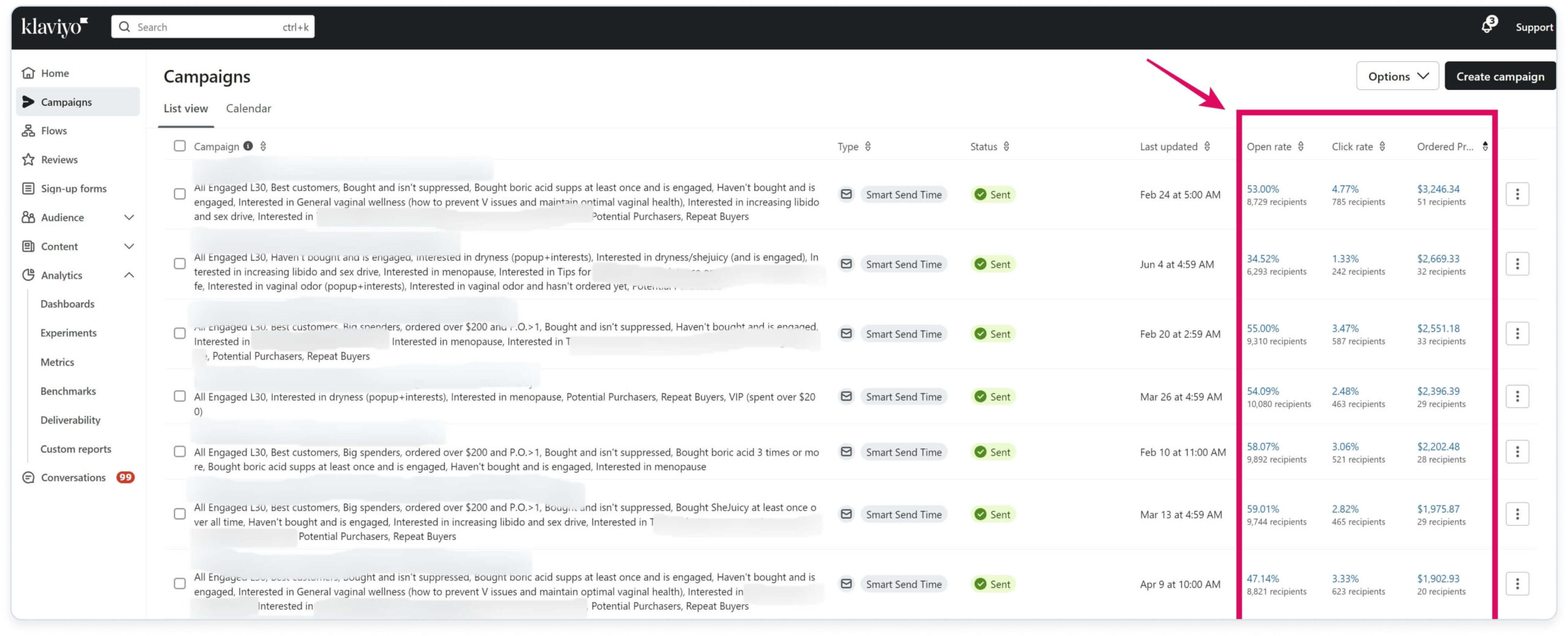Open the Options dropdown
1568x636 pixels.
tap(1397, 77)
